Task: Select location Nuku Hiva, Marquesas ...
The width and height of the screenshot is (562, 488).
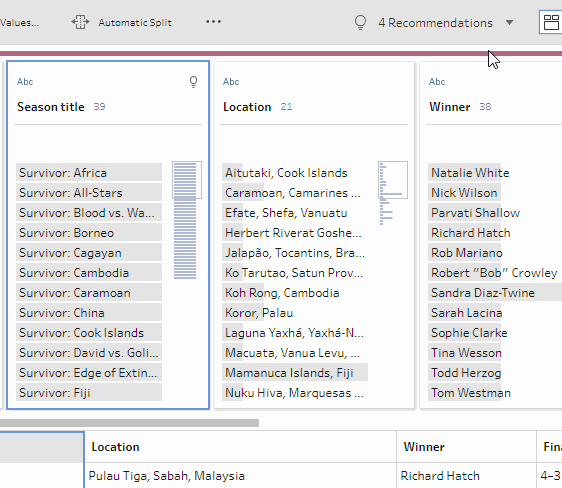Action: point(295,393)
